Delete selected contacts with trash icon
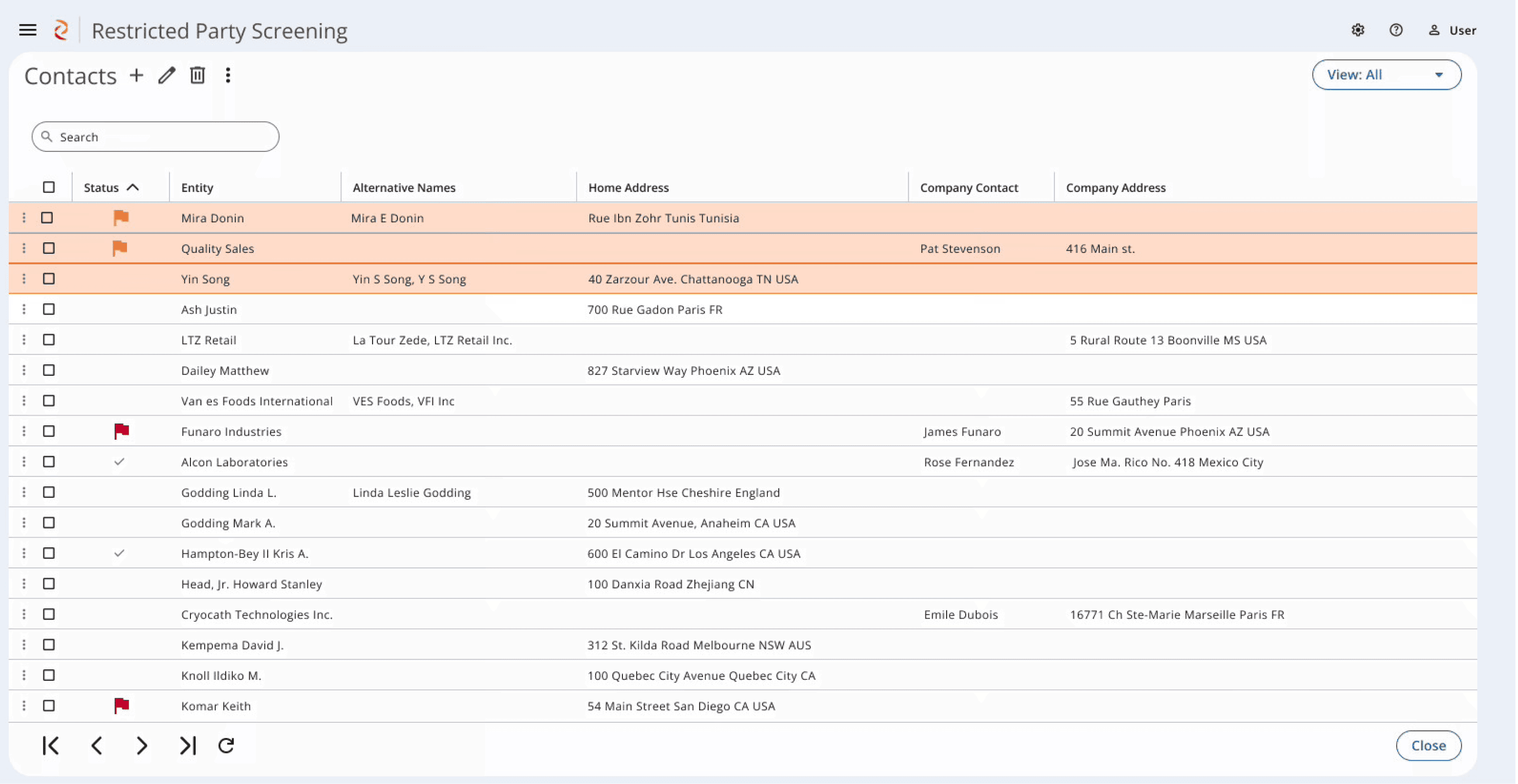Screen dimensions: 1518x784 coord(197,75)
